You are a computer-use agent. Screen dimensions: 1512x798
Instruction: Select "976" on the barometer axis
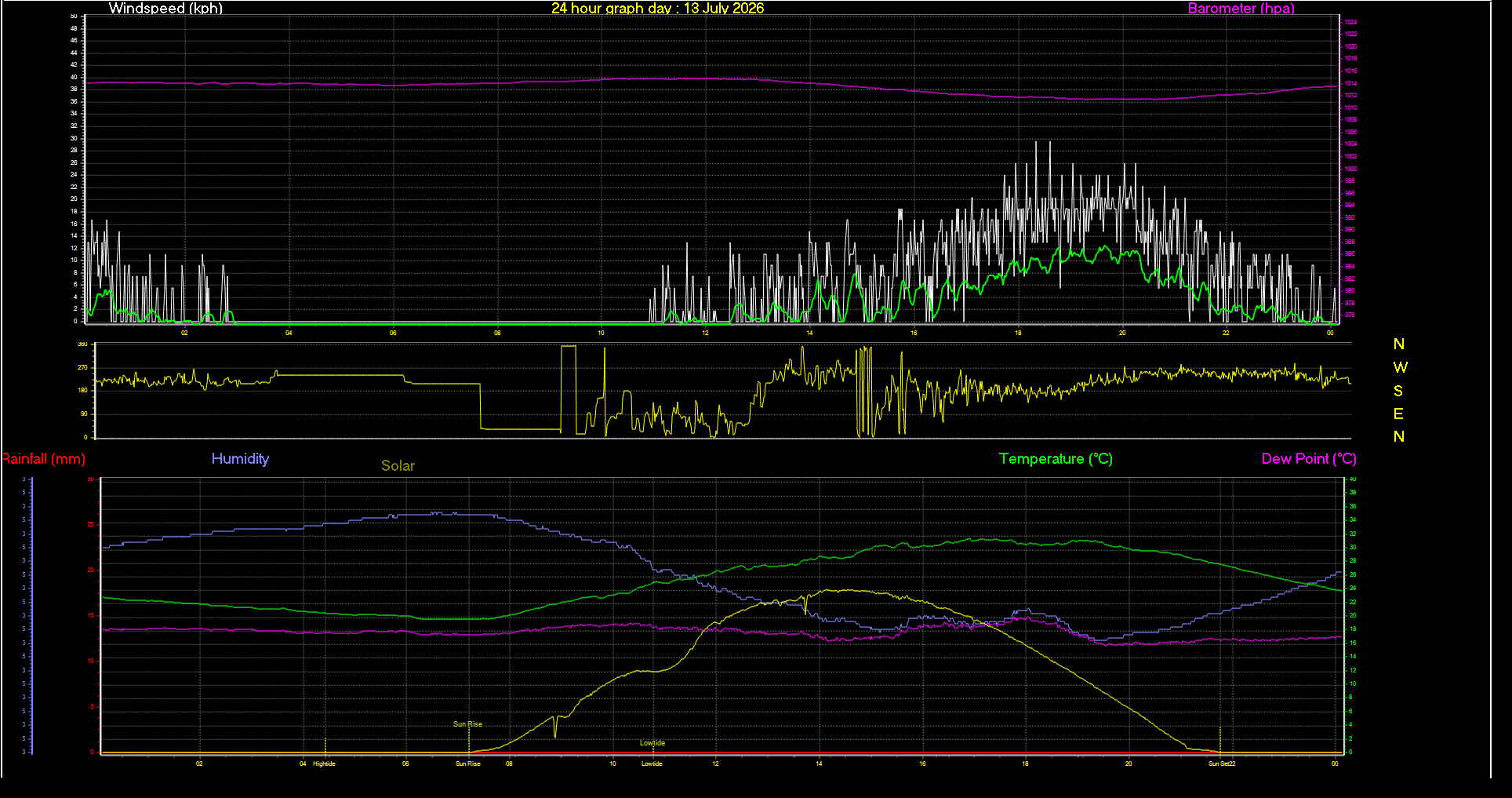pos(1350,315)
